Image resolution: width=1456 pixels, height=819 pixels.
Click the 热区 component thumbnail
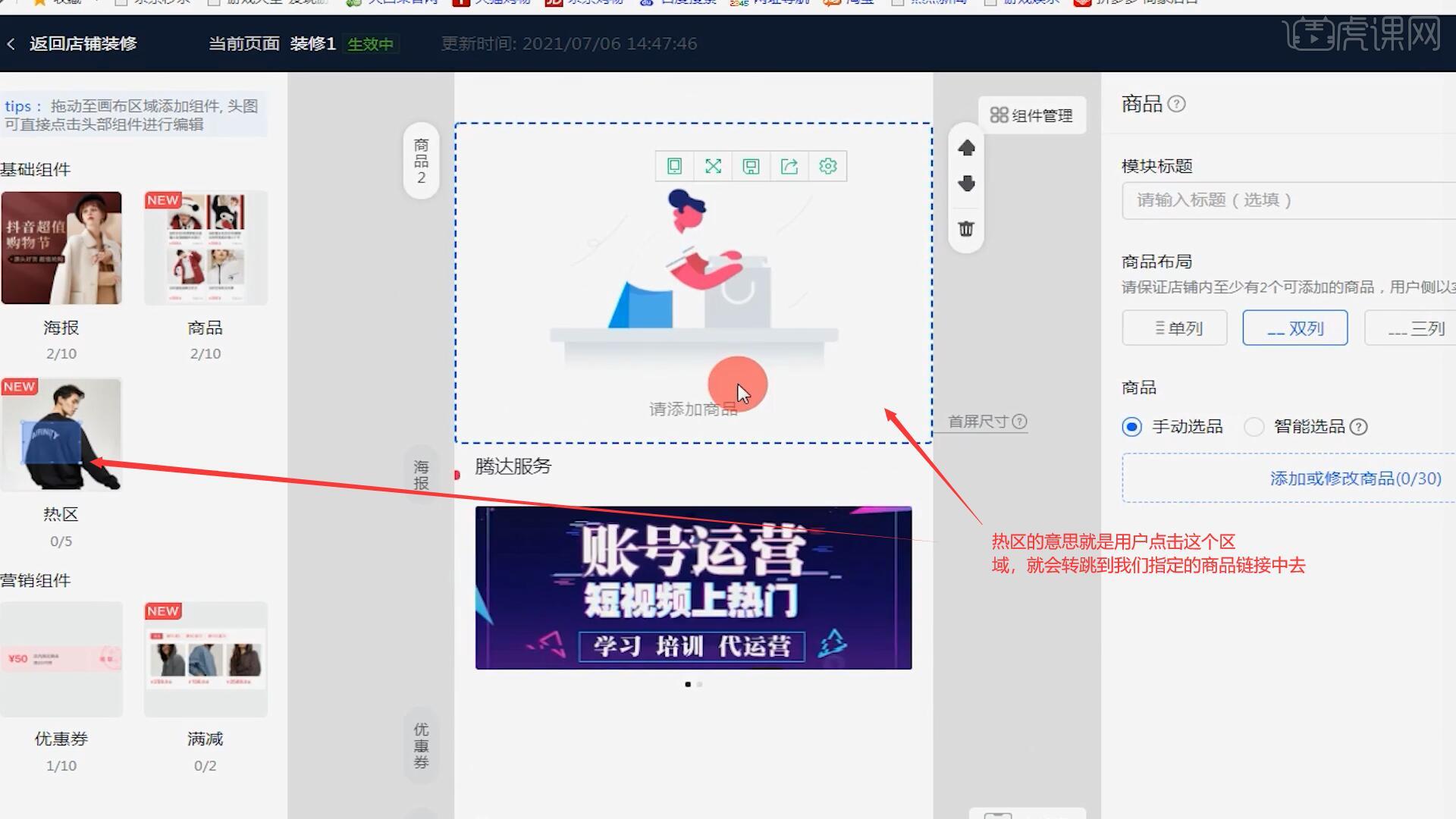[61, 435]
